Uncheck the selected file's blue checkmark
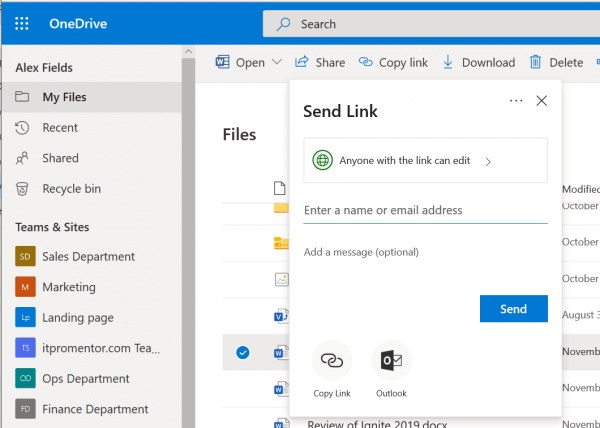 (243, 352)
